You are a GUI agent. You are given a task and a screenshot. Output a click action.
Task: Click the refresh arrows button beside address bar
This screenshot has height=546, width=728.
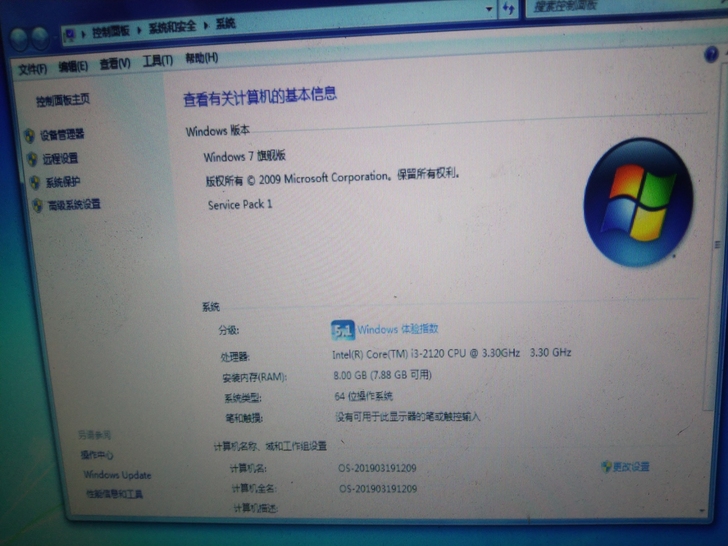[509, 8]
